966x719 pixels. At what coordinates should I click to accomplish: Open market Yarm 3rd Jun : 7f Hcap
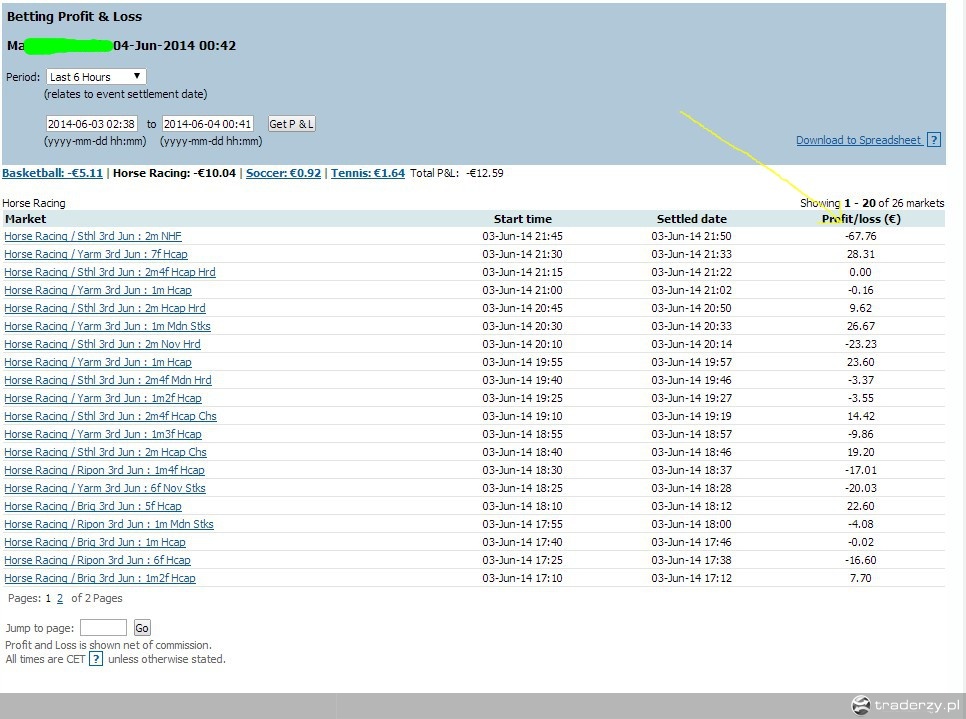[96, 254]
